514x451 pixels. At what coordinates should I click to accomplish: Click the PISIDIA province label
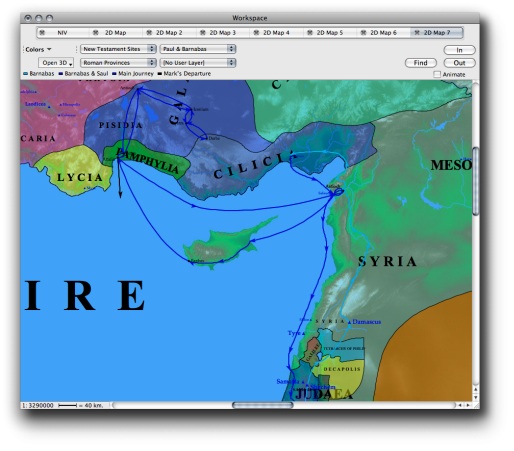(121, 125)
